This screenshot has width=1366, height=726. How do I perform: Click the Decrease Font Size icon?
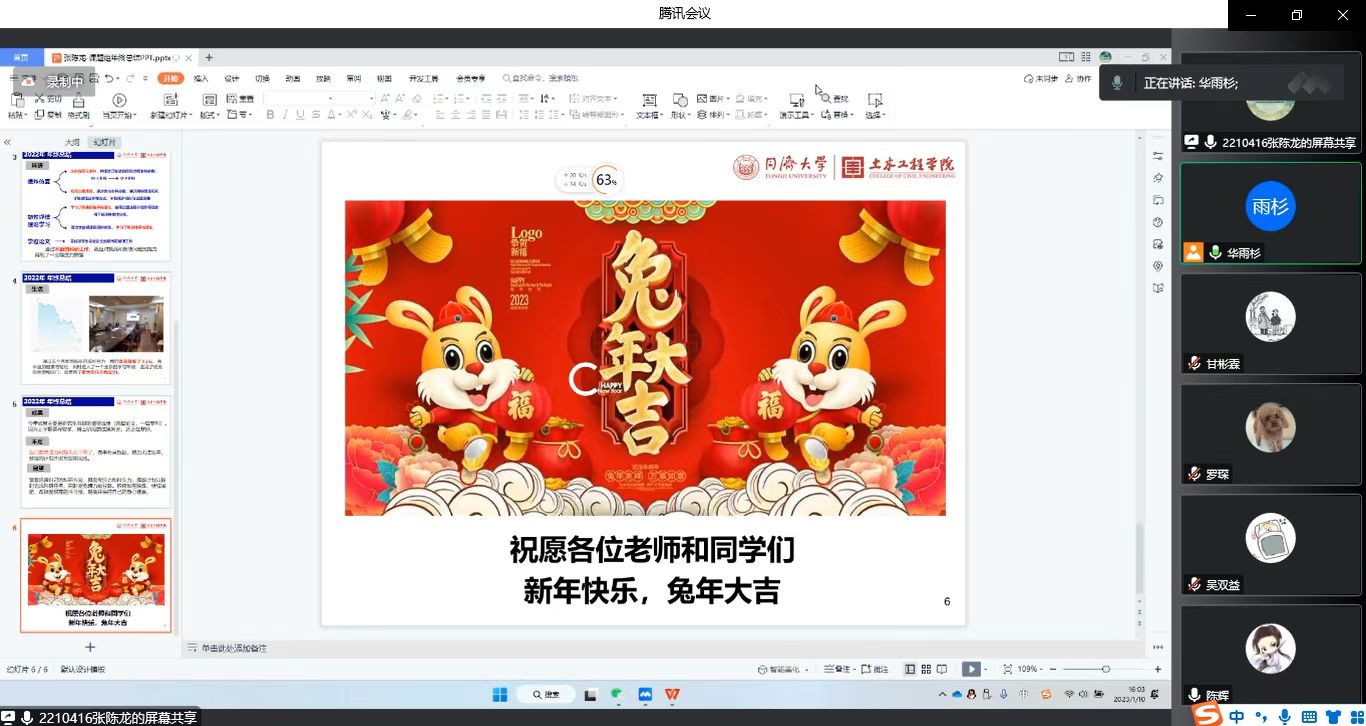[x=400, y=99]
